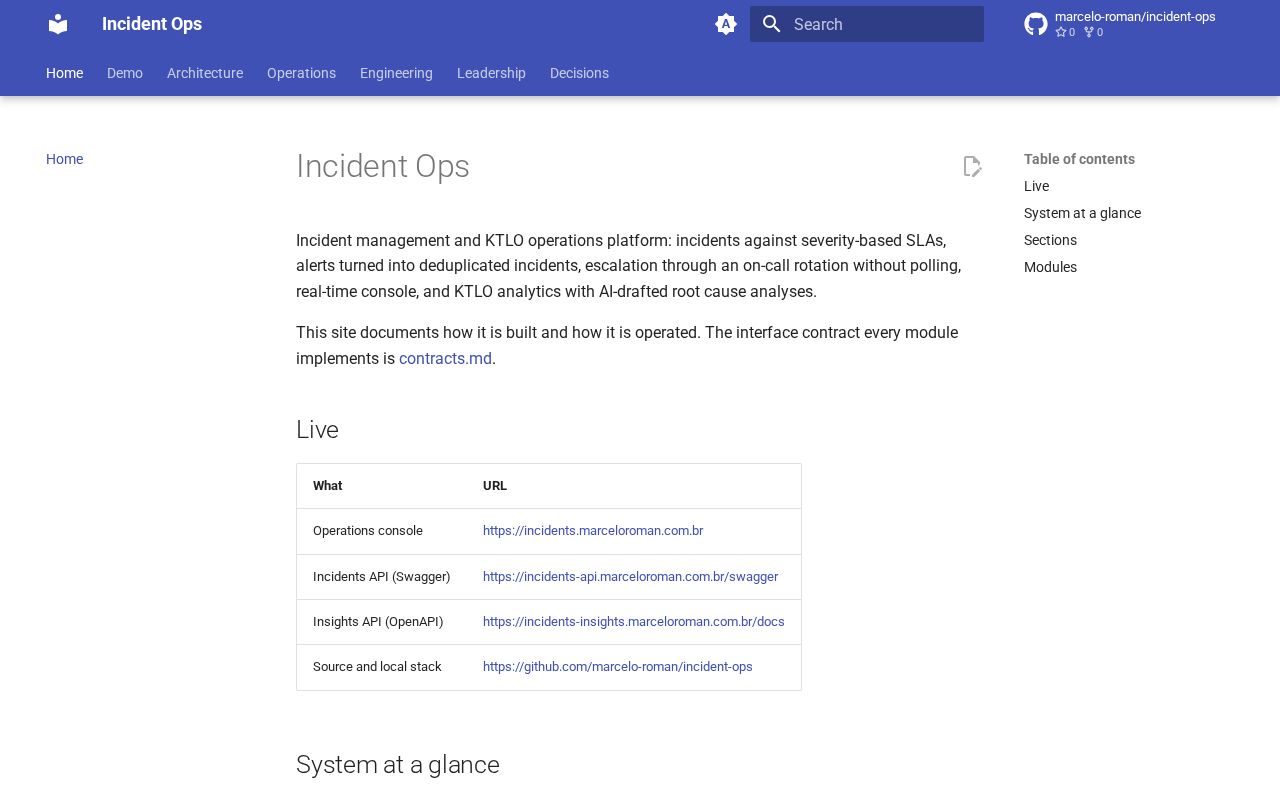Open the contracts.md link

pos(445,358)
